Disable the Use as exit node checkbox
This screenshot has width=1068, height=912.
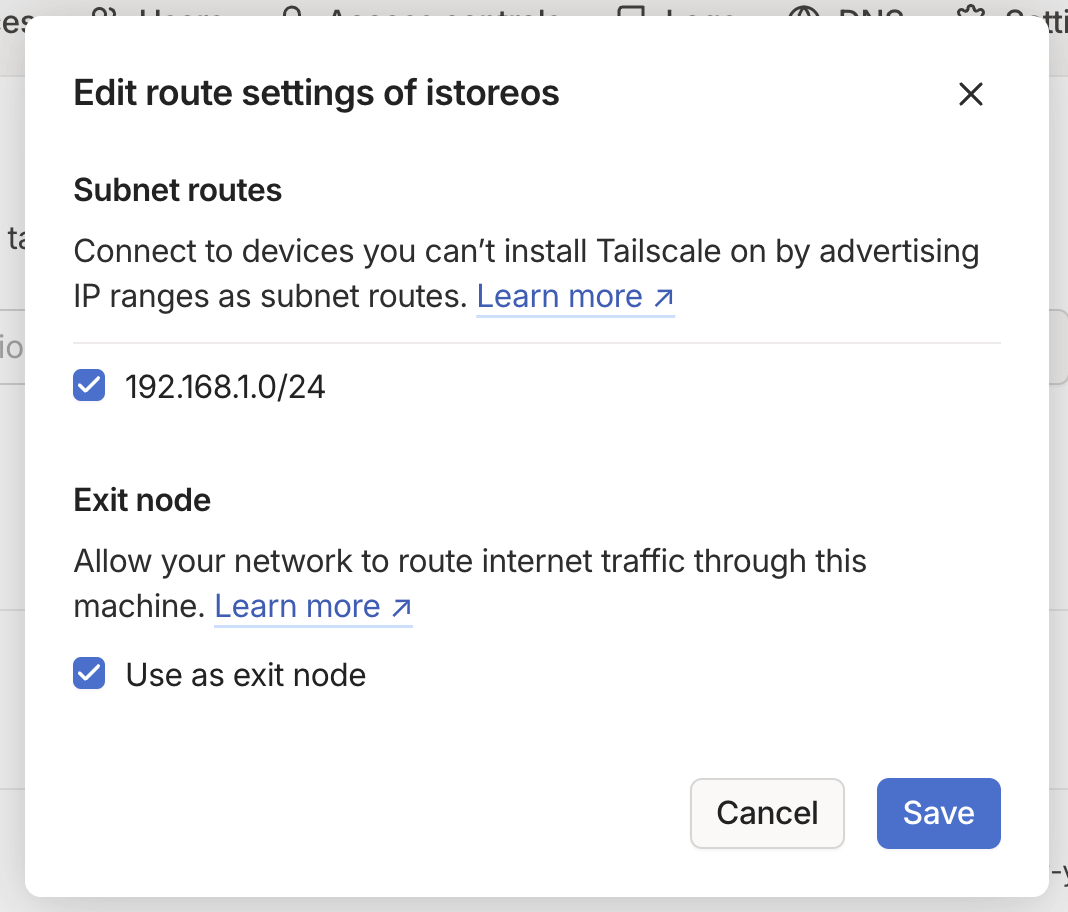pyautogui.click(x=89, y=674)
